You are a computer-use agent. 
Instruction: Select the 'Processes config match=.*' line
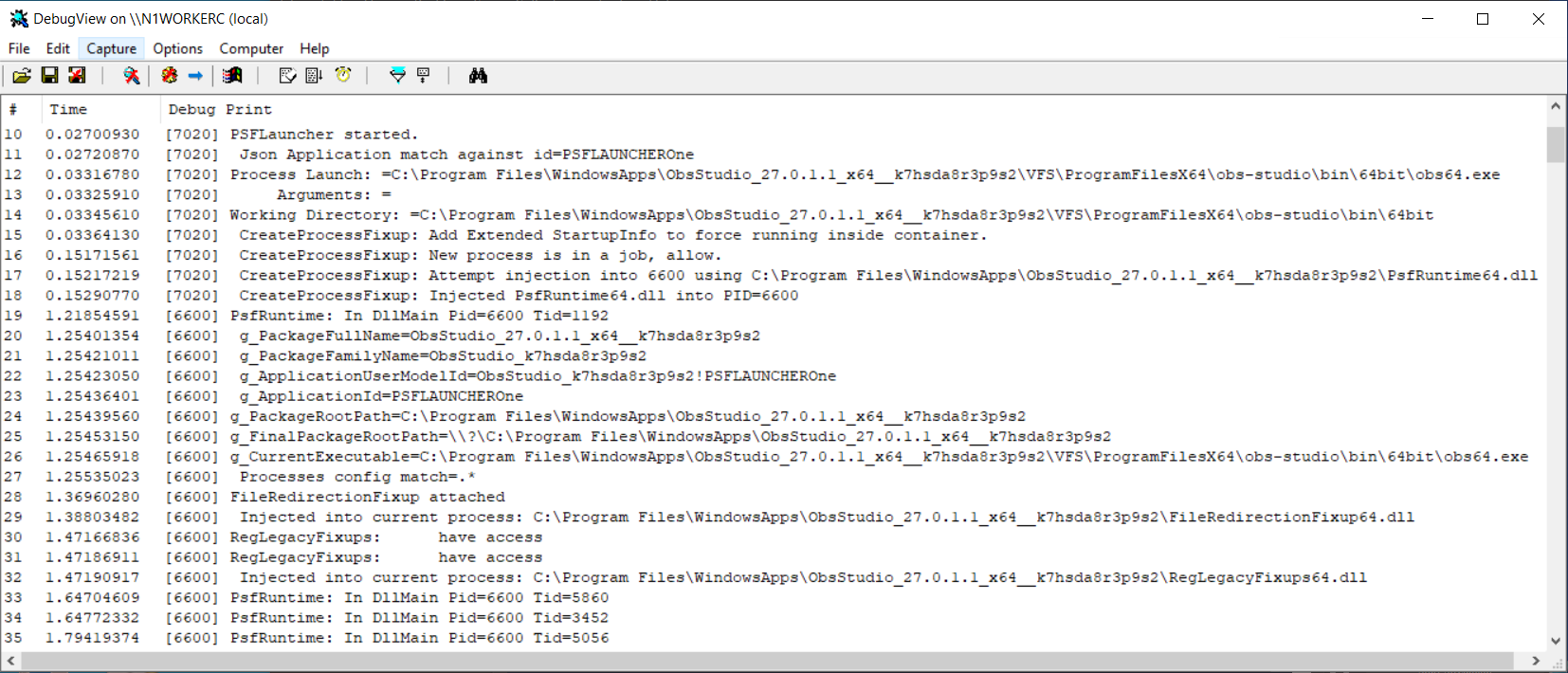tap(775, 477)
